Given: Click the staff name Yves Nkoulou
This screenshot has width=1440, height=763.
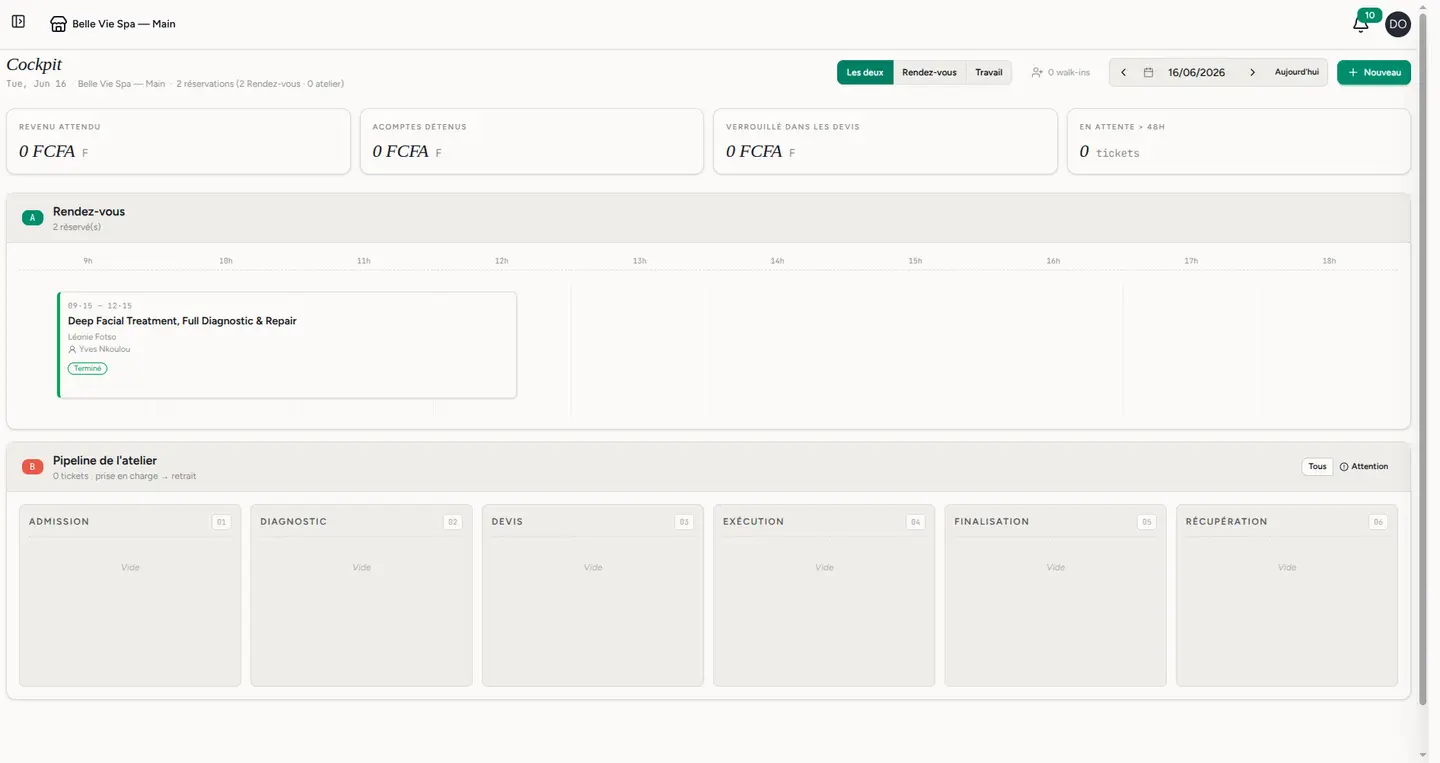Looking at the screenshot, I should click(104, 350).
